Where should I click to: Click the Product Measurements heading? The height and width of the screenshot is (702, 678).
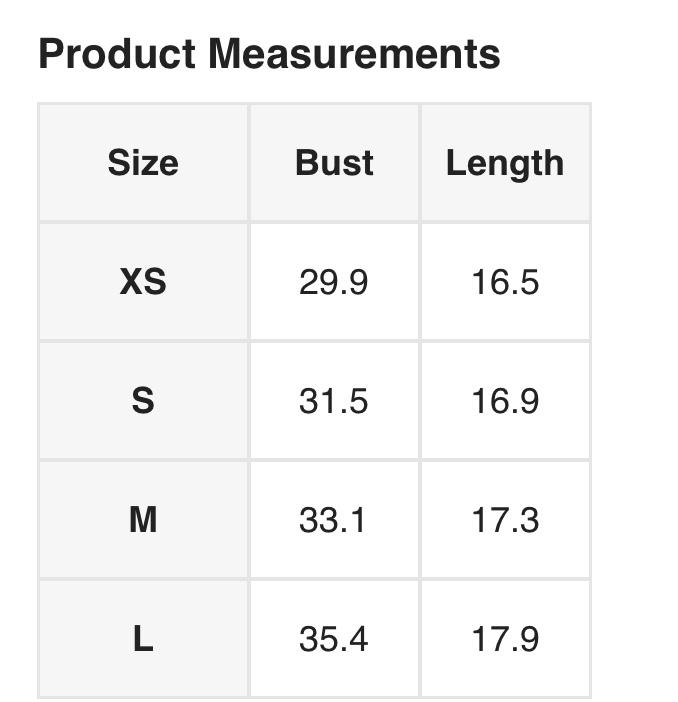click(269, 54)
